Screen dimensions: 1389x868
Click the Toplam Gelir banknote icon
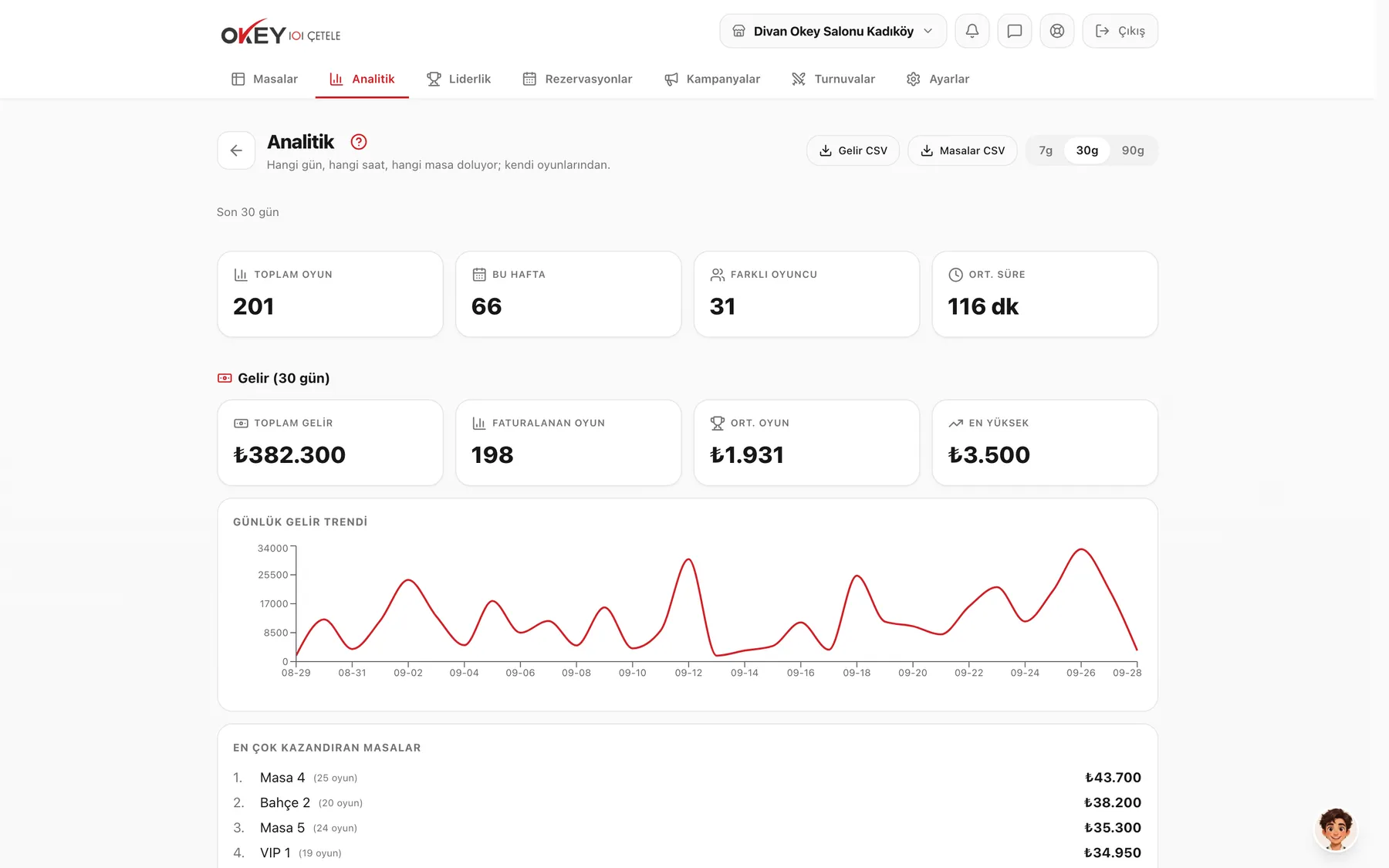(241, 424)
